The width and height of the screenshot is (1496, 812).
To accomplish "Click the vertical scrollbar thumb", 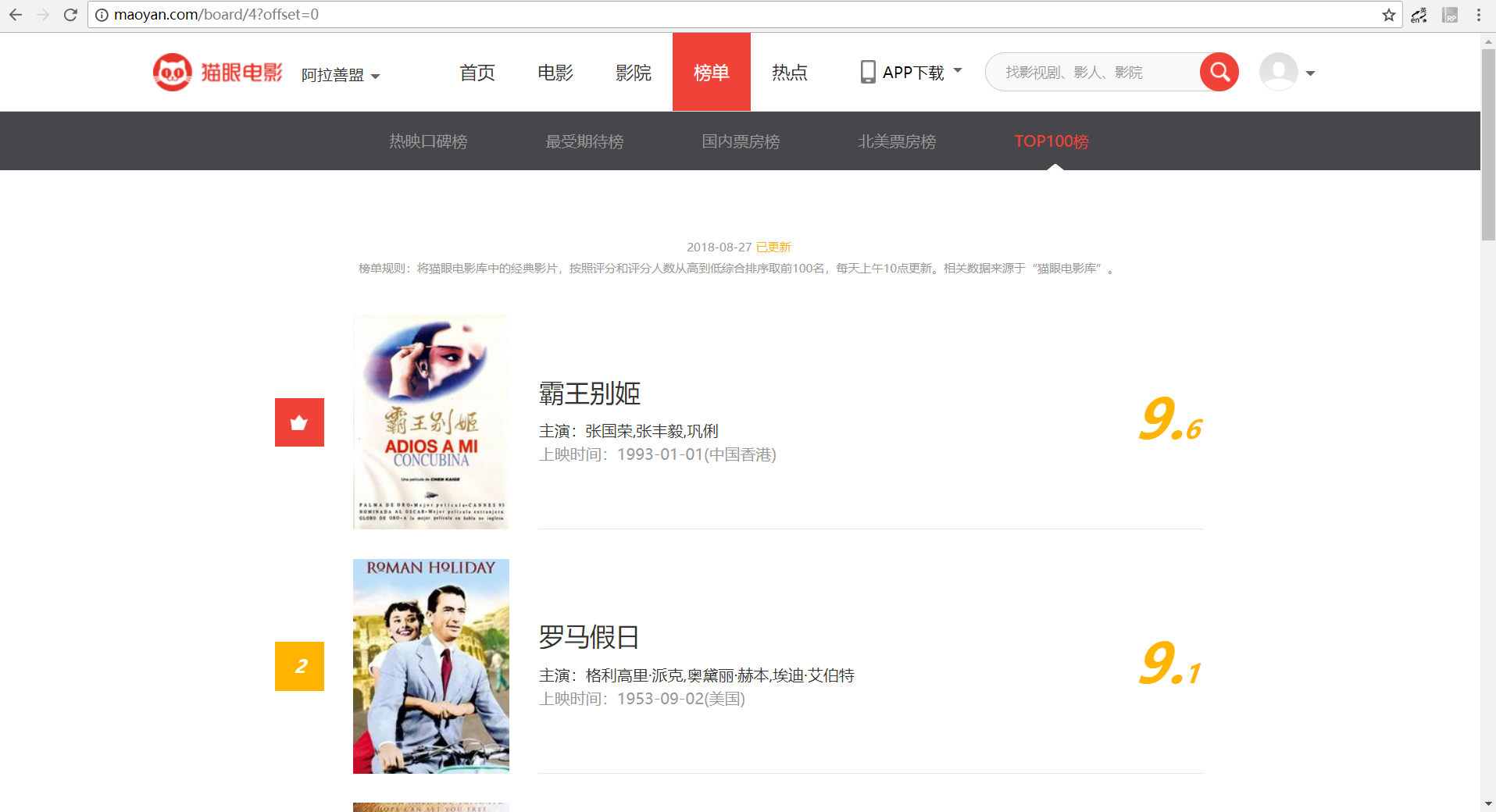I will click(x=1488, y=144).
